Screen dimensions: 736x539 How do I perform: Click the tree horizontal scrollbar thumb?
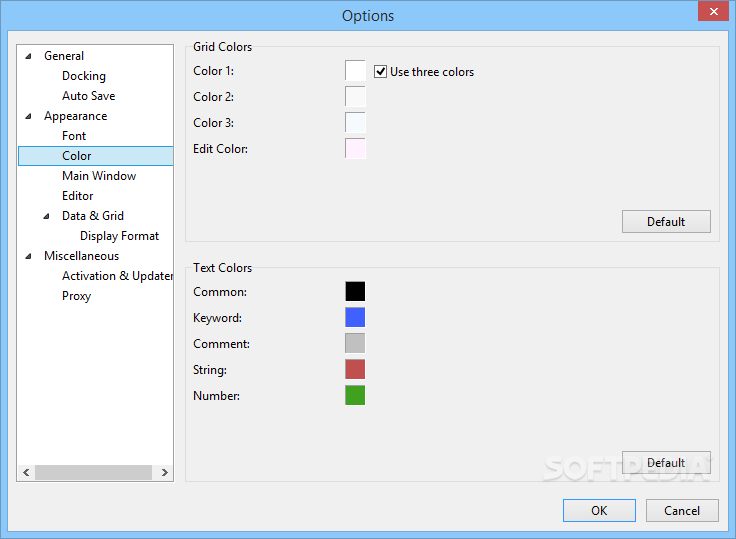click(93, 472)
